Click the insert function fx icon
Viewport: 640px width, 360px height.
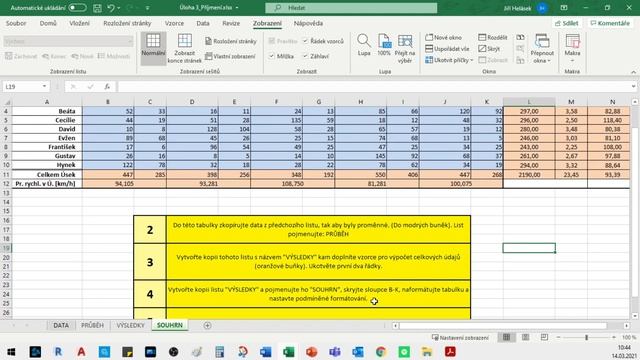[107, 87]
